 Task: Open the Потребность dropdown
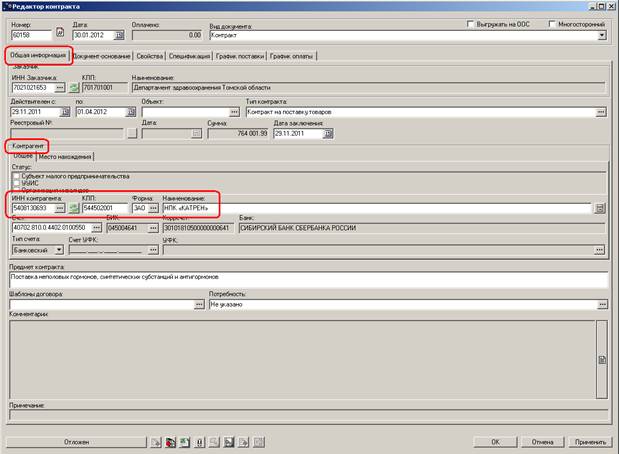[602, 304]
